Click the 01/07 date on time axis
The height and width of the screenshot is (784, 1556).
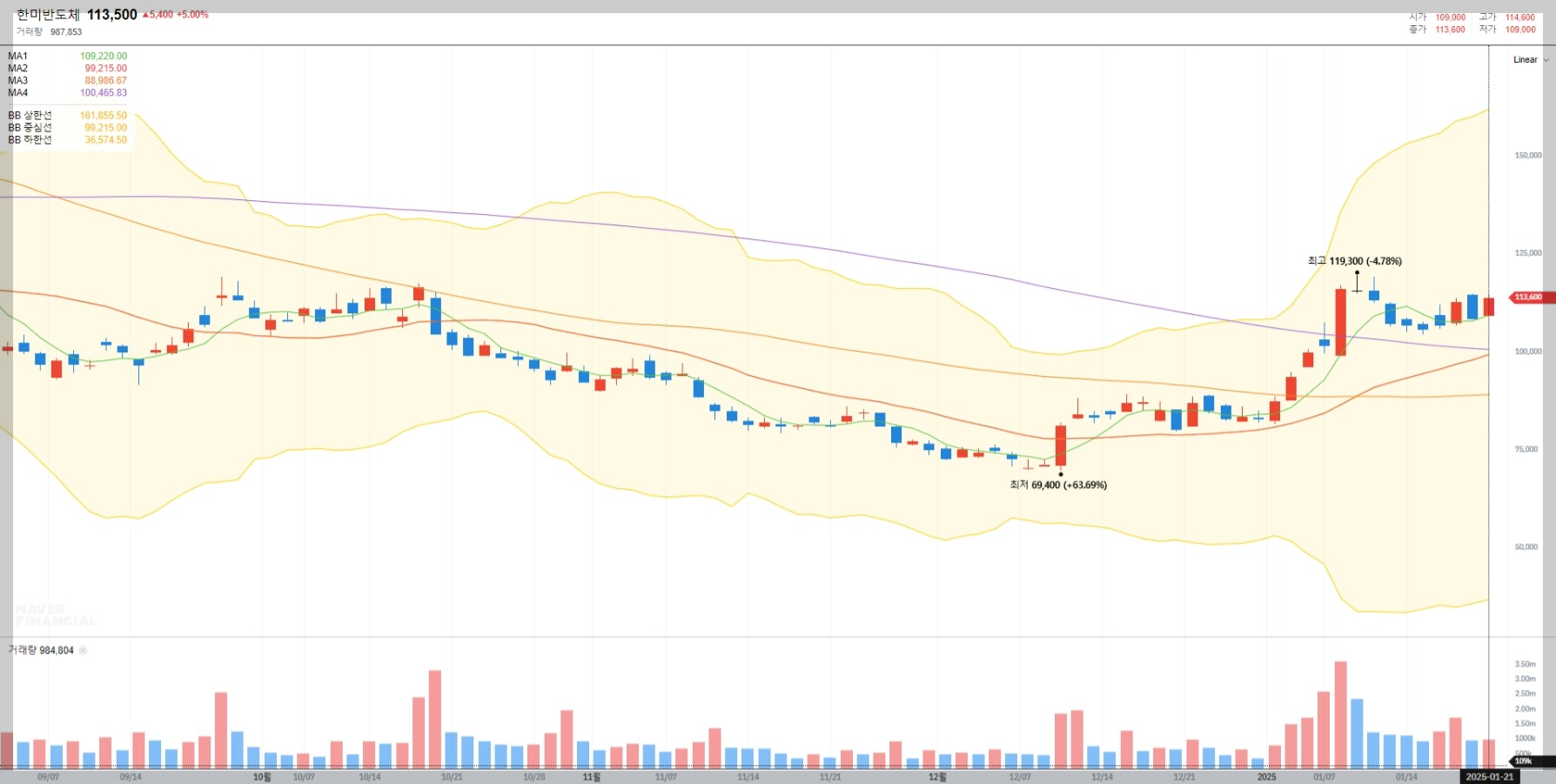point(1325,777)
